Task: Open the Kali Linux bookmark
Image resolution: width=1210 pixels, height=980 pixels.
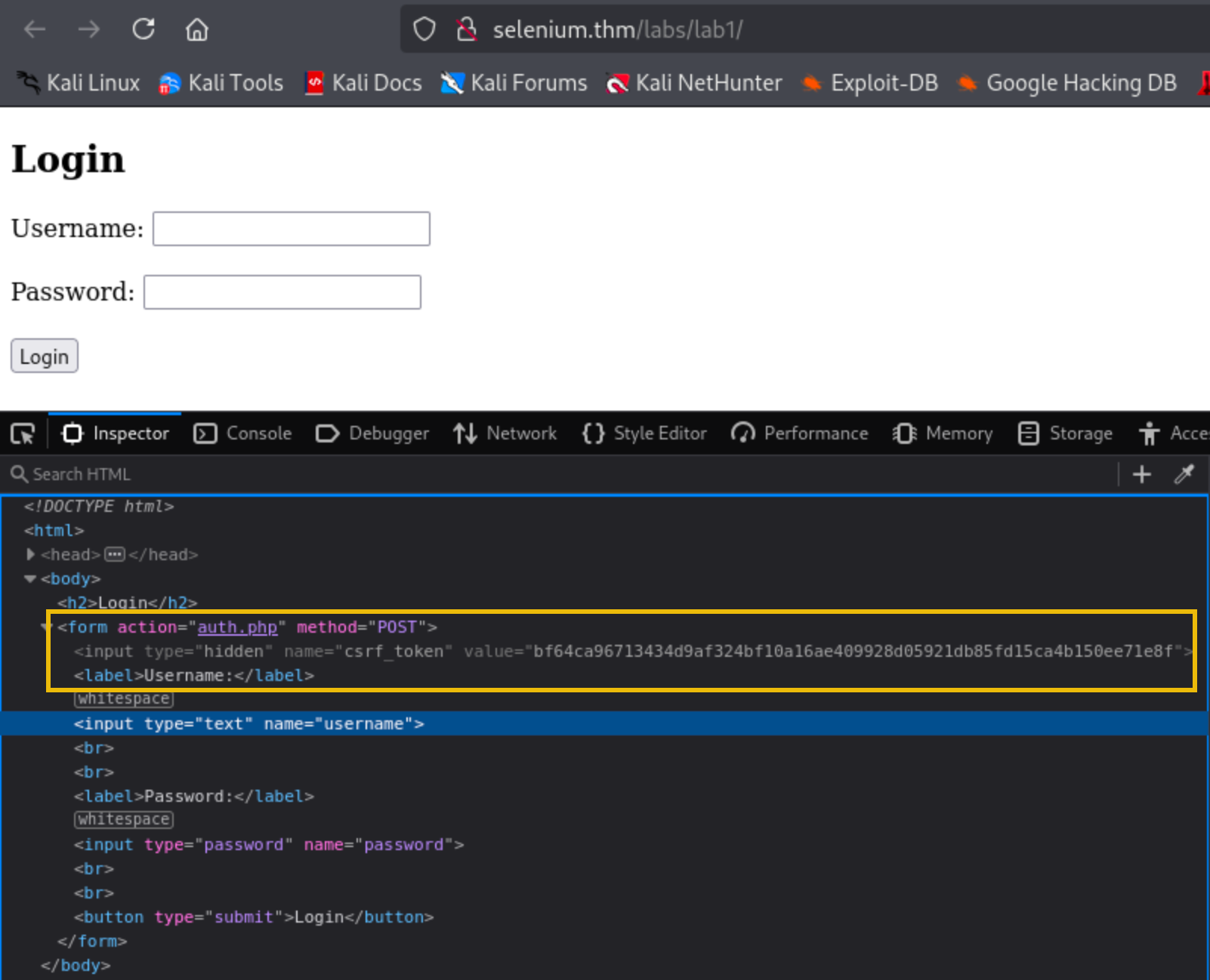Action: point(79,83)
